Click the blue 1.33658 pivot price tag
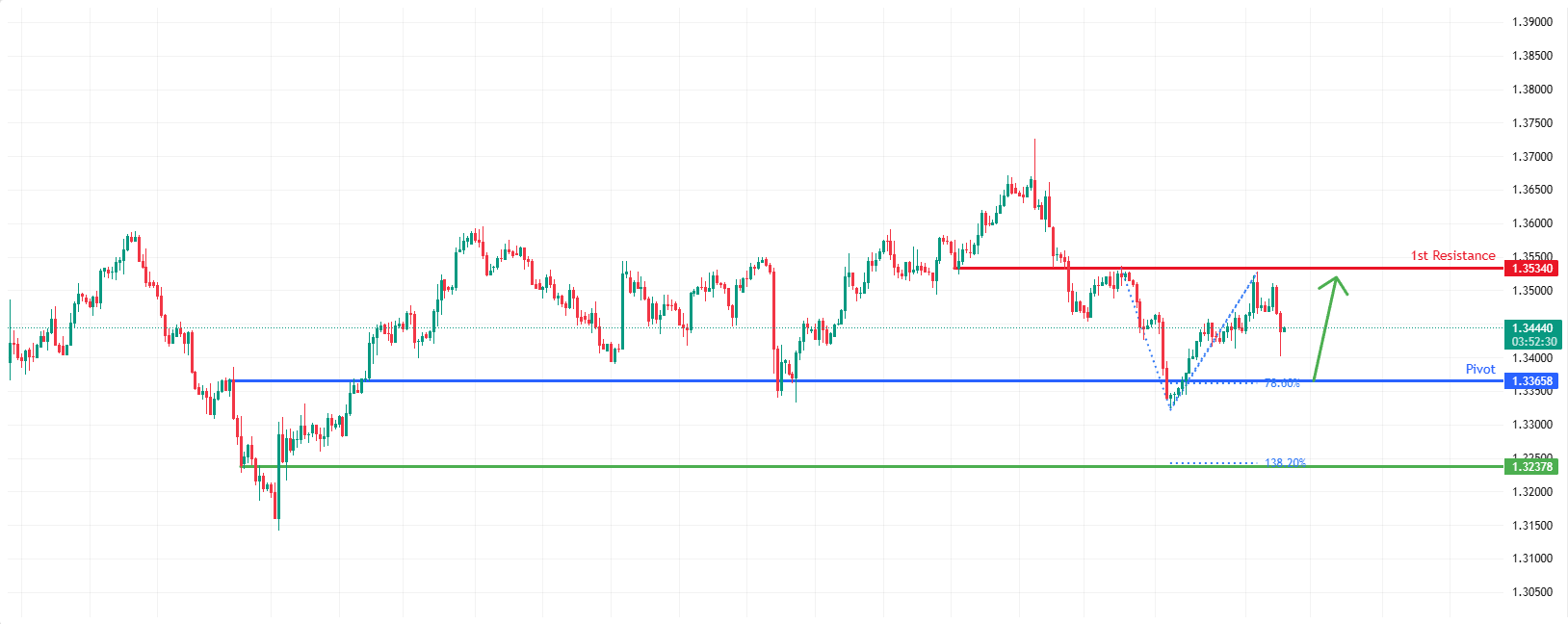The height and width of the screenshot is (624, 1568). [1530, 381]
